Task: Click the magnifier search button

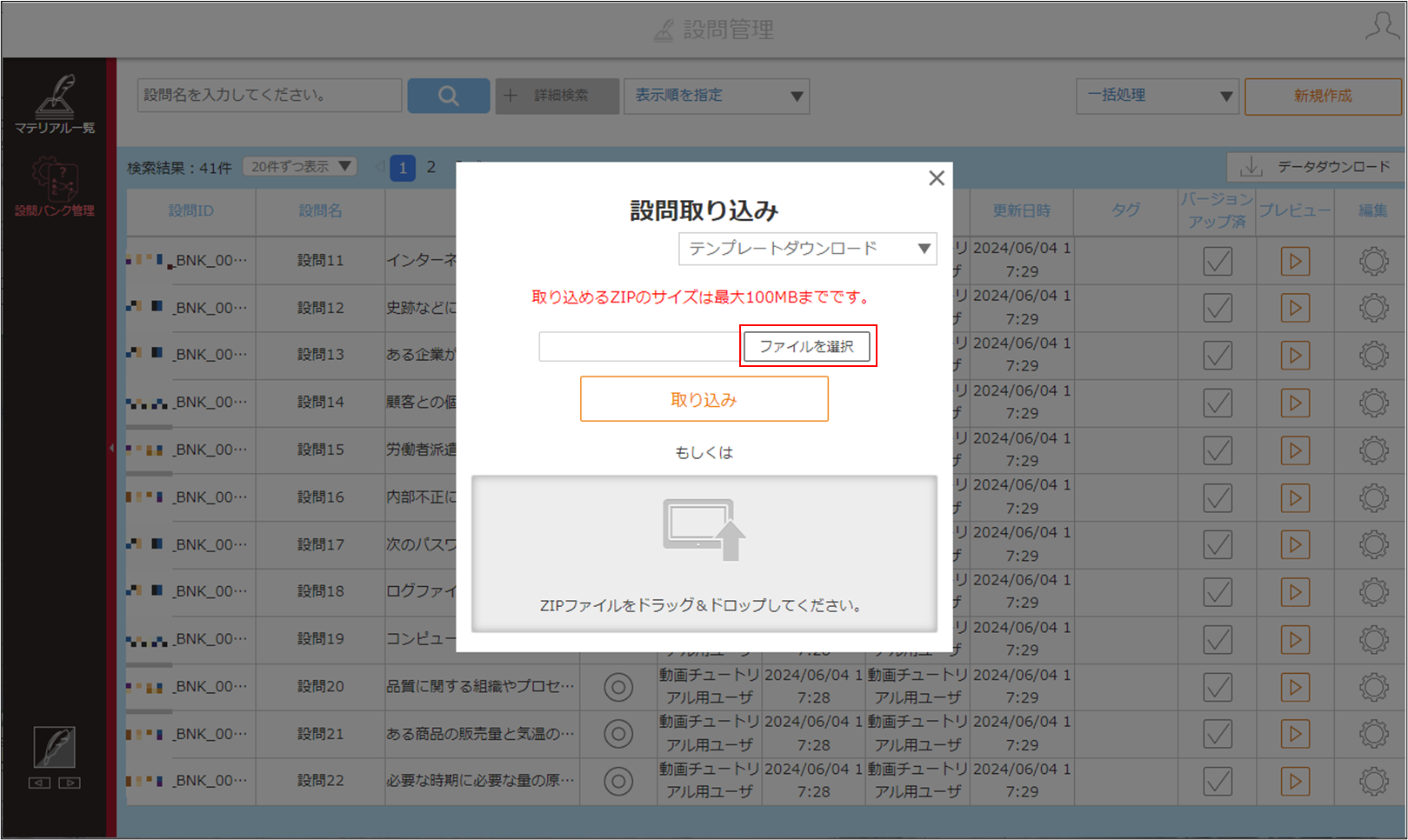Action: [x=449, y=96]
